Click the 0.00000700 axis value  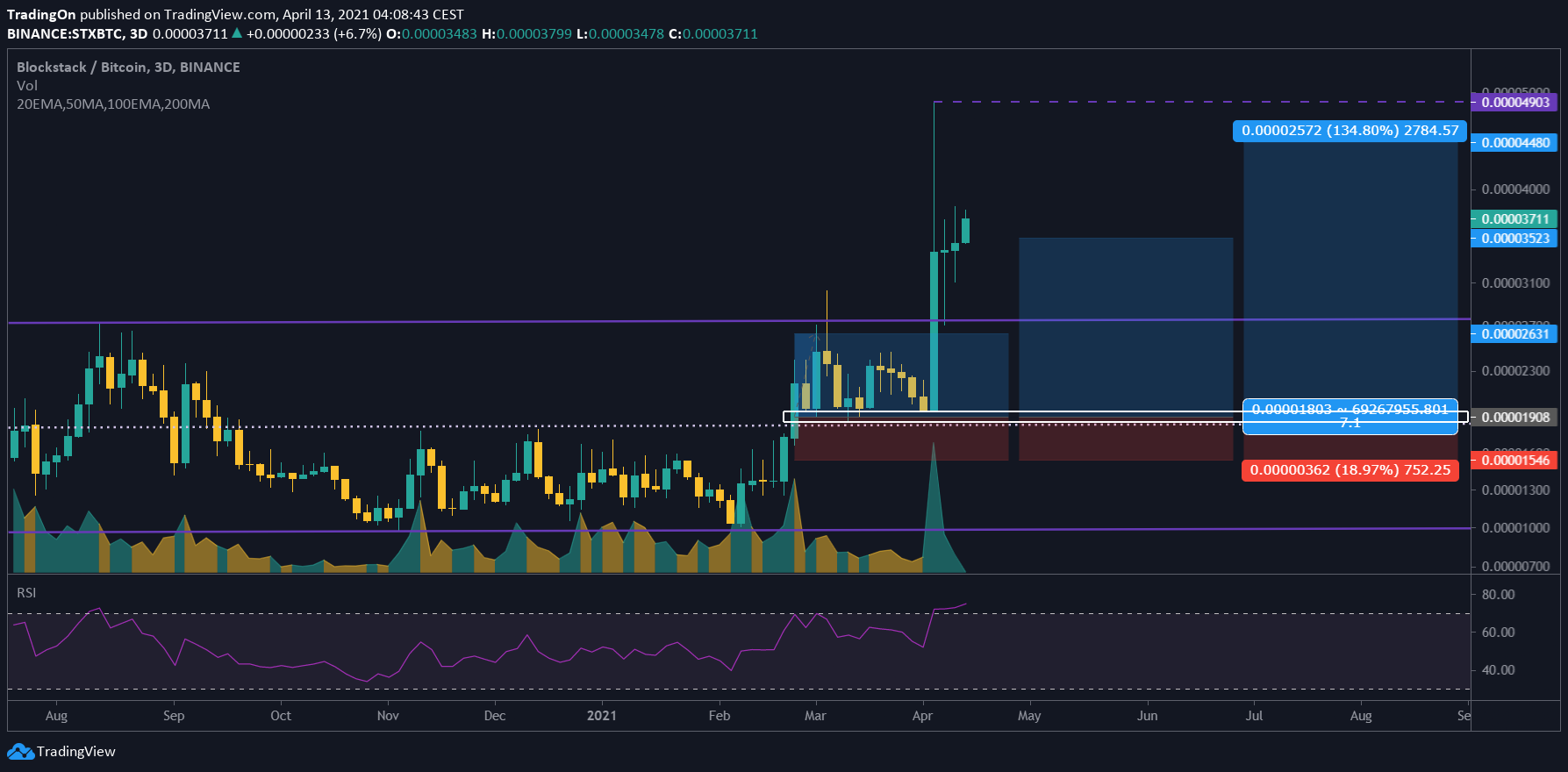(x=1515, y=567)
